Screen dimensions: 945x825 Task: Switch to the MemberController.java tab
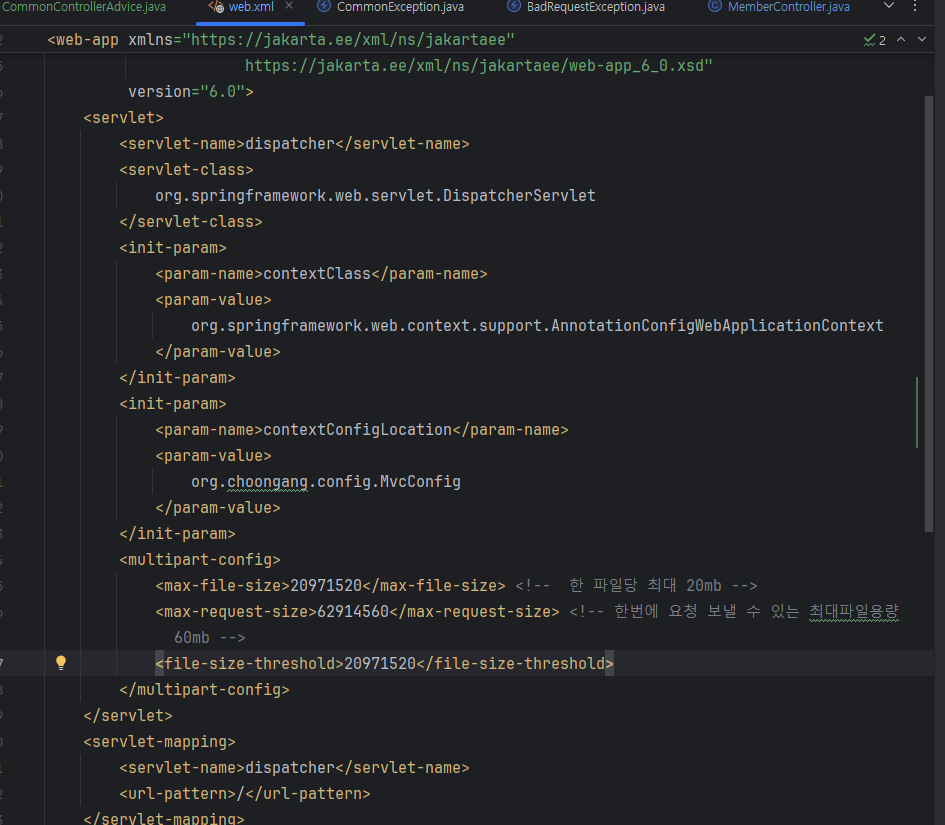point(788,7)
